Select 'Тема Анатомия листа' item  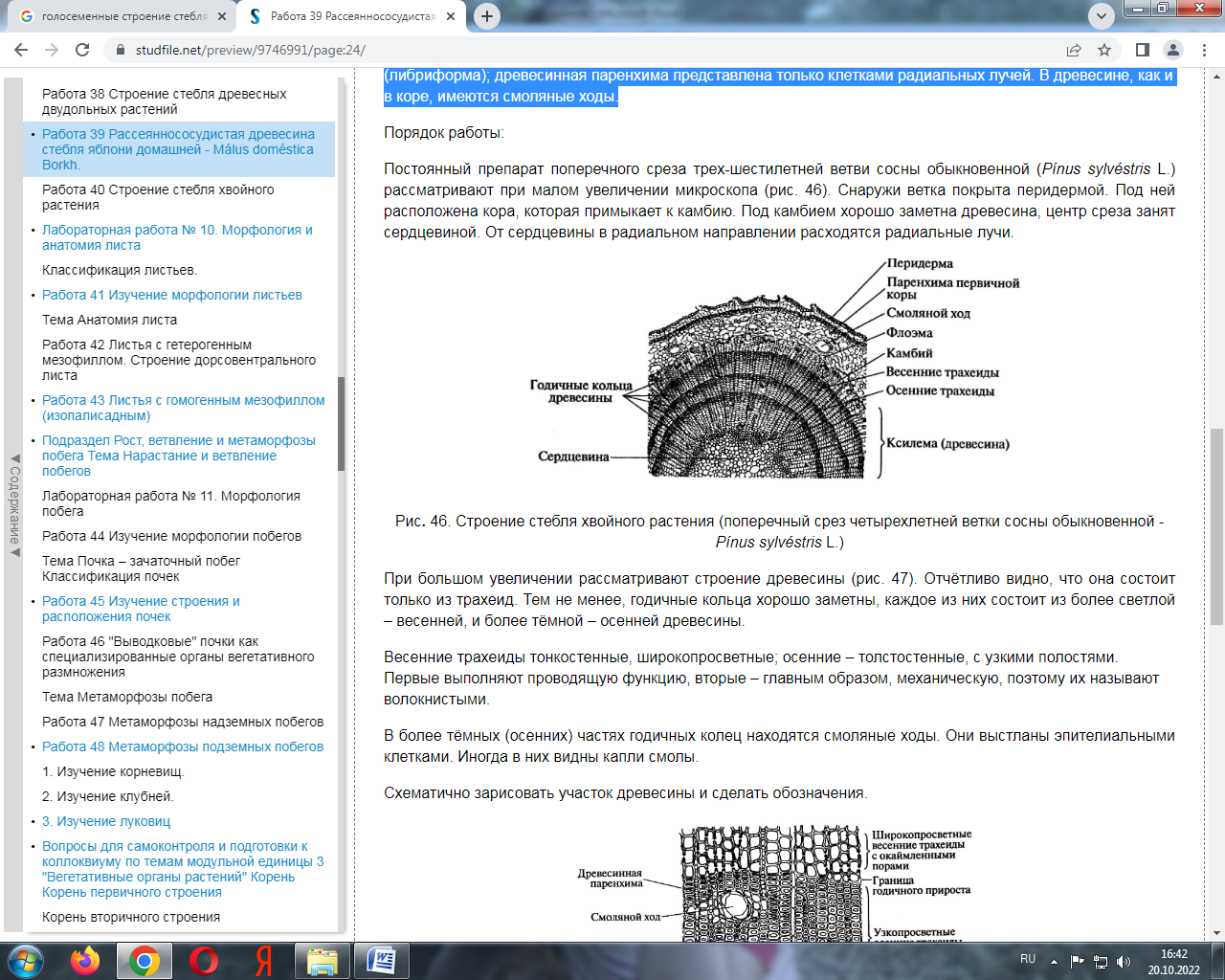[x=109, y=320]
